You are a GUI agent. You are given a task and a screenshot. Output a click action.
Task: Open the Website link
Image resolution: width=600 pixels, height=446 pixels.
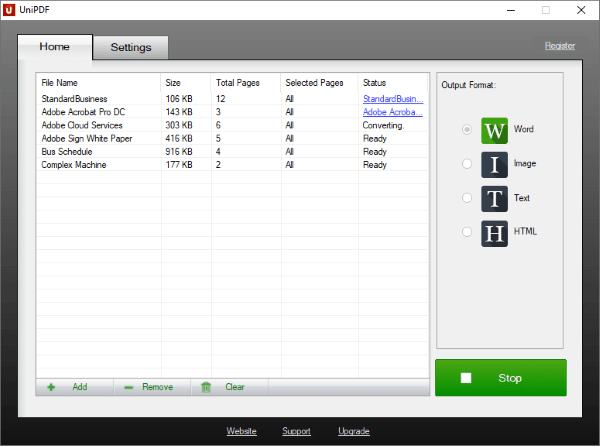coord(241,431)
